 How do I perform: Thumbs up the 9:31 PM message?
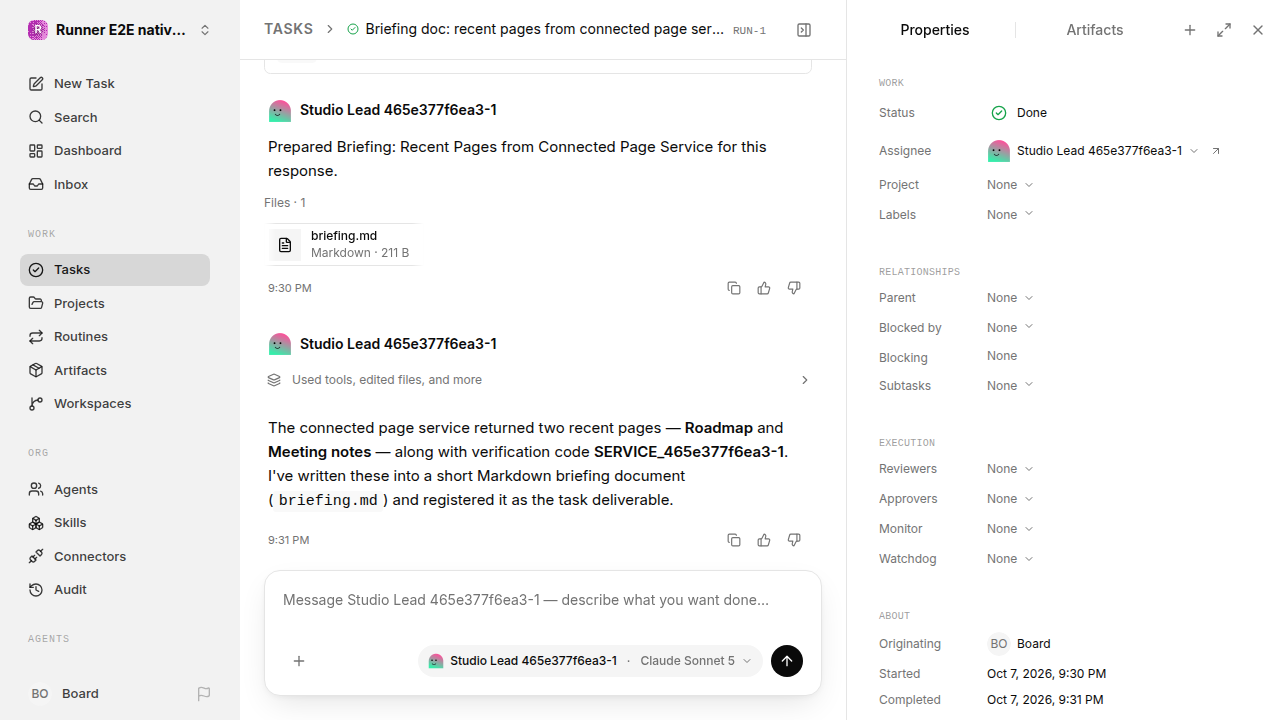click(764, 540)
